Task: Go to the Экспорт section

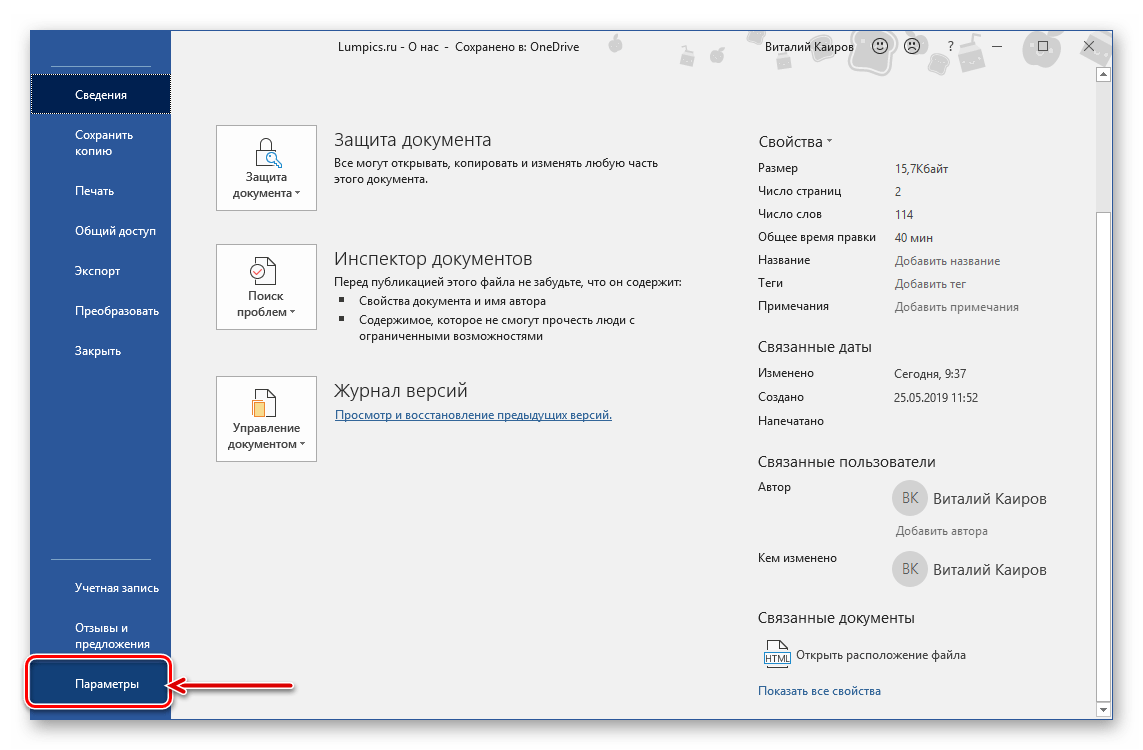Action: click(x=97, y=271)
